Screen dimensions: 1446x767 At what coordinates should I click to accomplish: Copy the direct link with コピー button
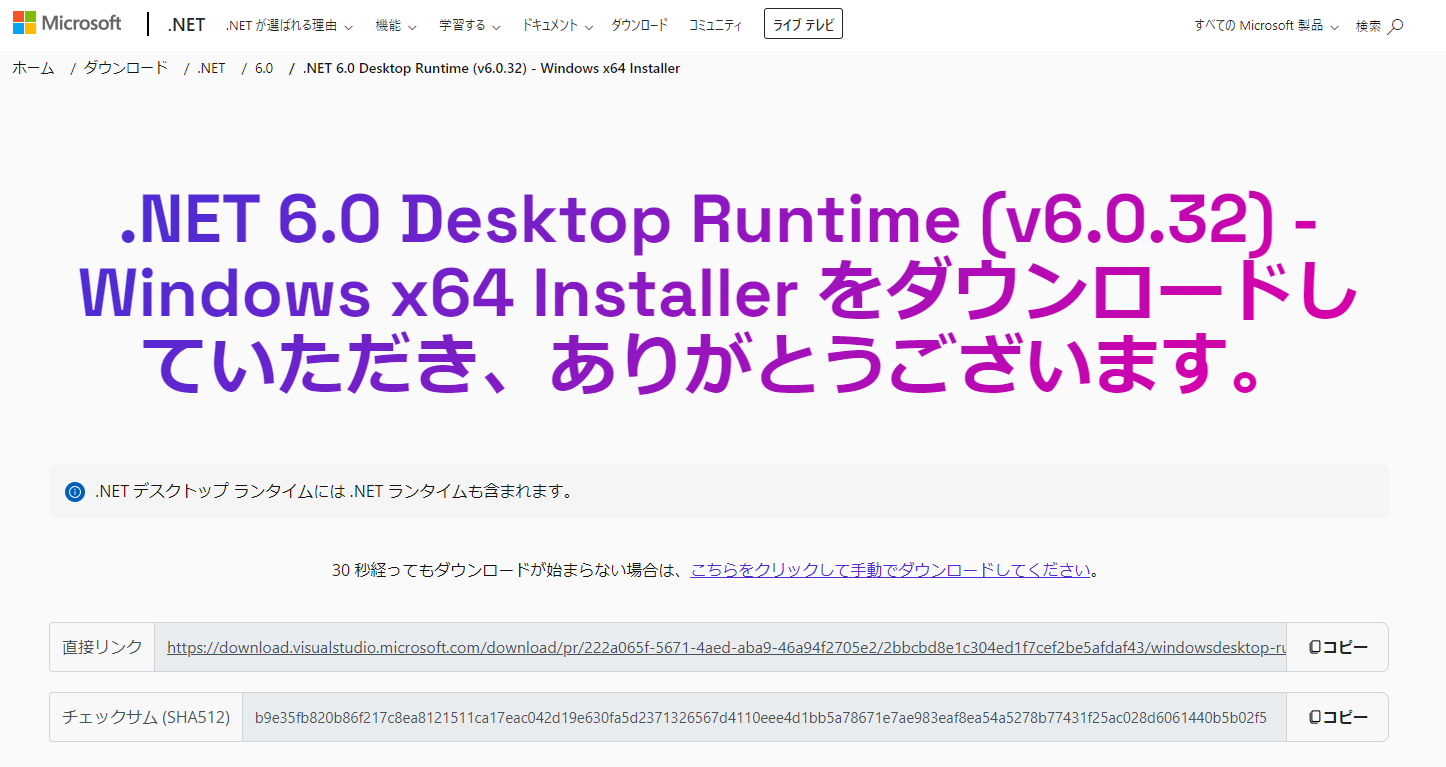click(x=1337, y=647)
